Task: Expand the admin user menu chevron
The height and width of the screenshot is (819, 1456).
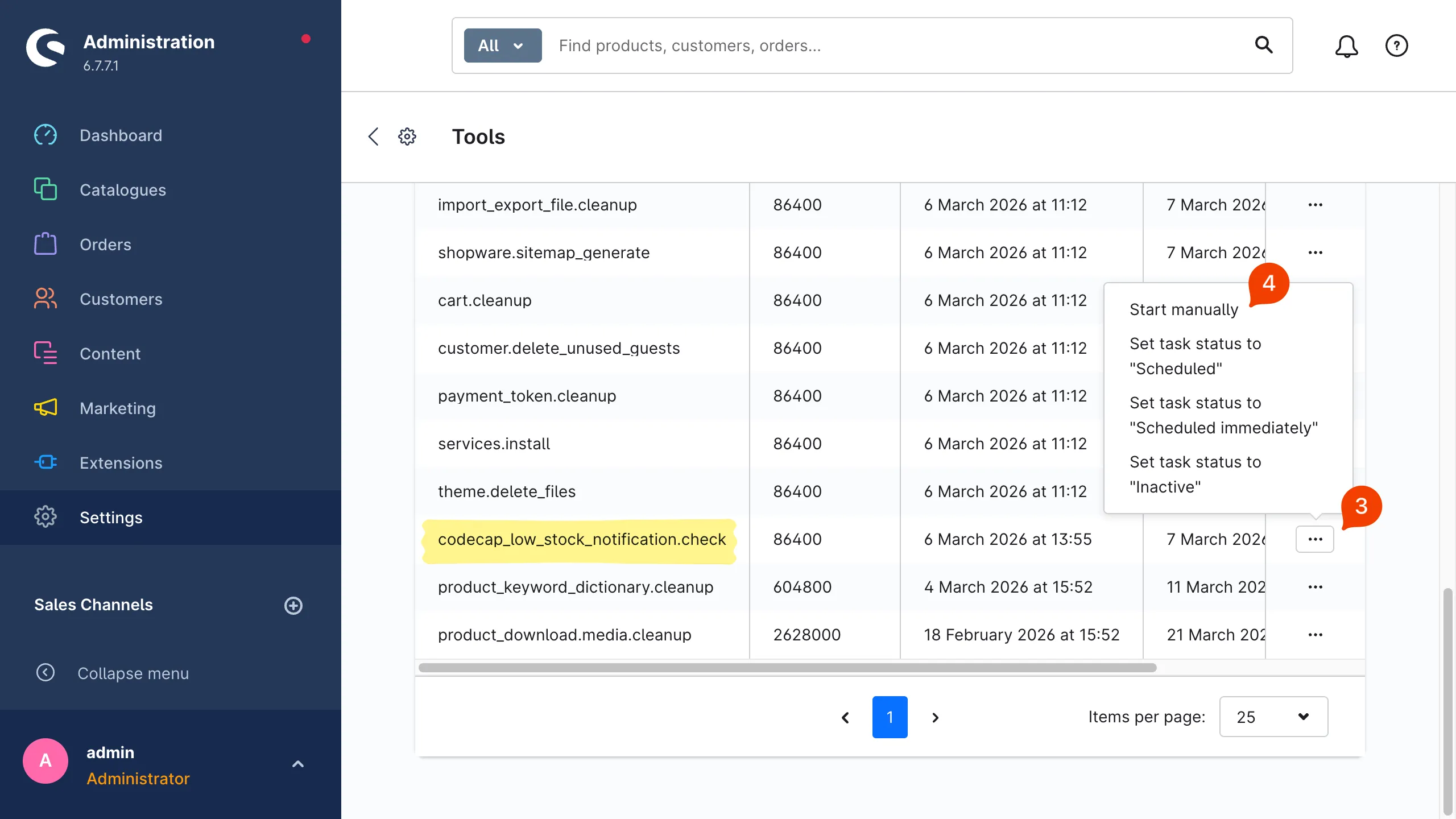Action: pos(298,764)
